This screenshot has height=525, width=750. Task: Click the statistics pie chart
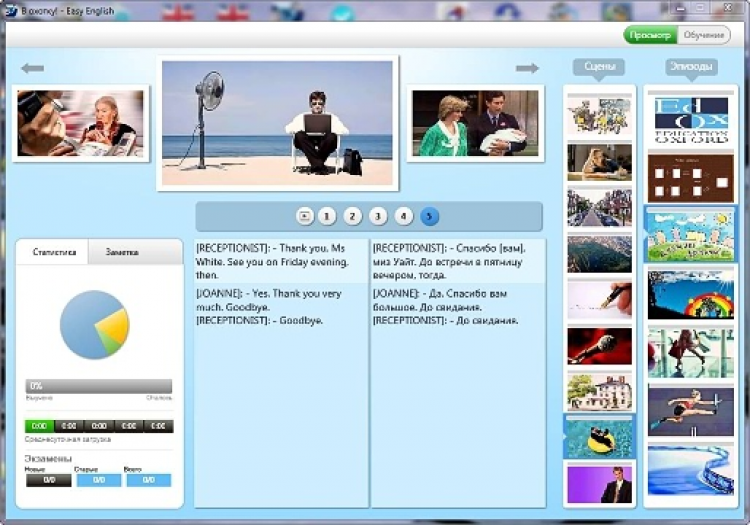click(x=95, y=325)
